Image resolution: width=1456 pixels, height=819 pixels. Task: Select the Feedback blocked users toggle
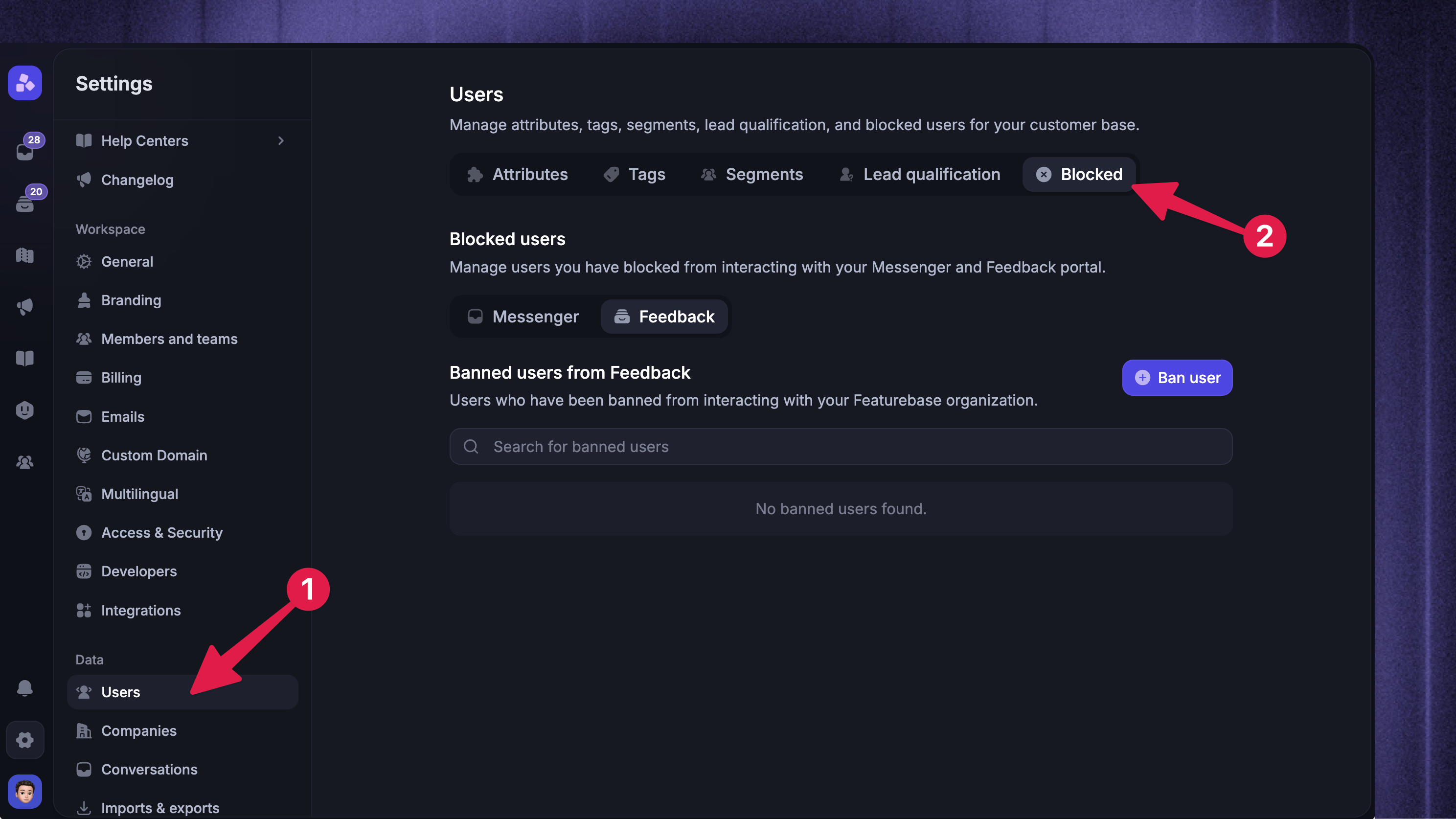pyautogui.click(x=665, y=317)
